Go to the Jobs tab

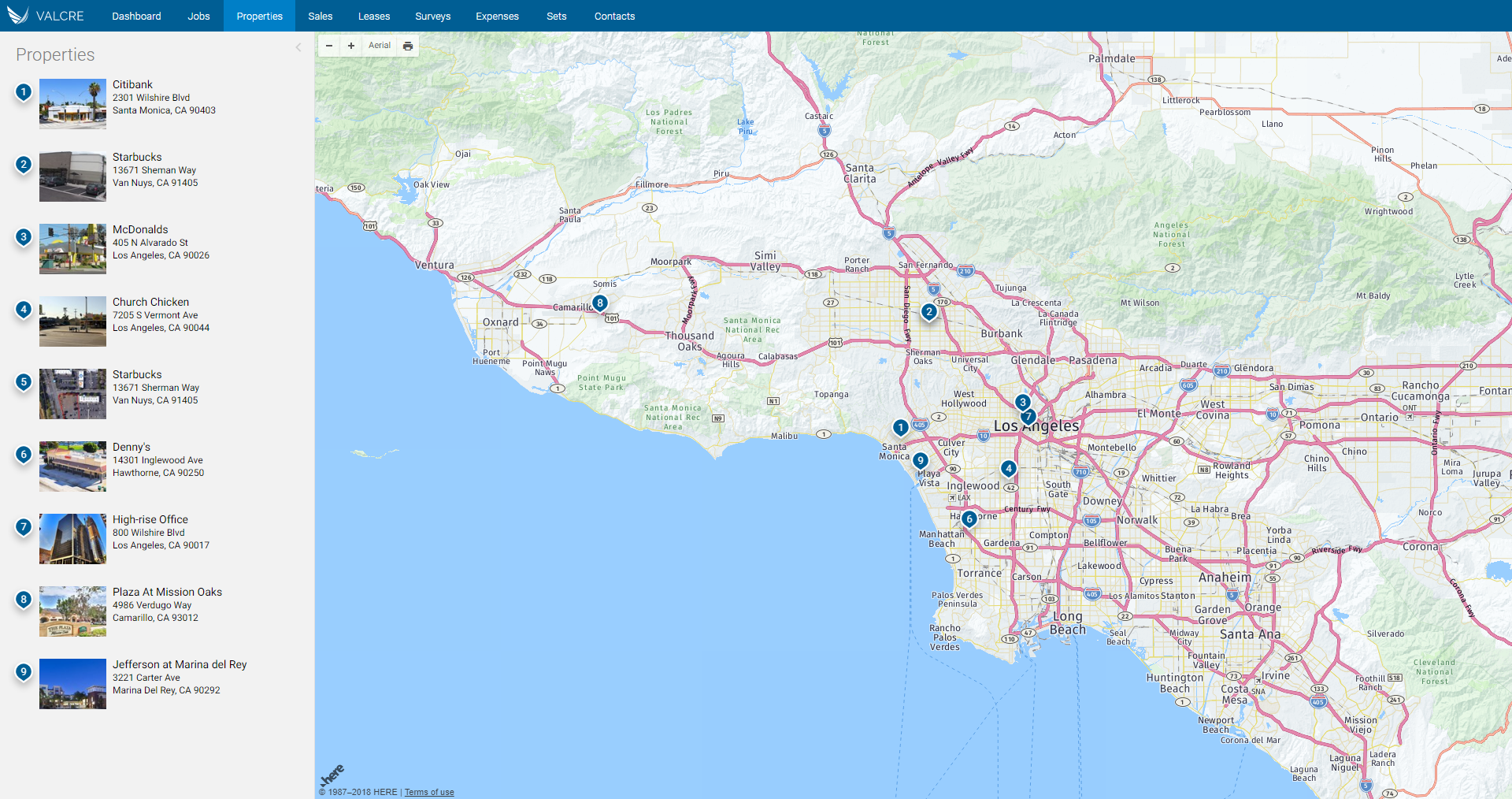point(198,16)
